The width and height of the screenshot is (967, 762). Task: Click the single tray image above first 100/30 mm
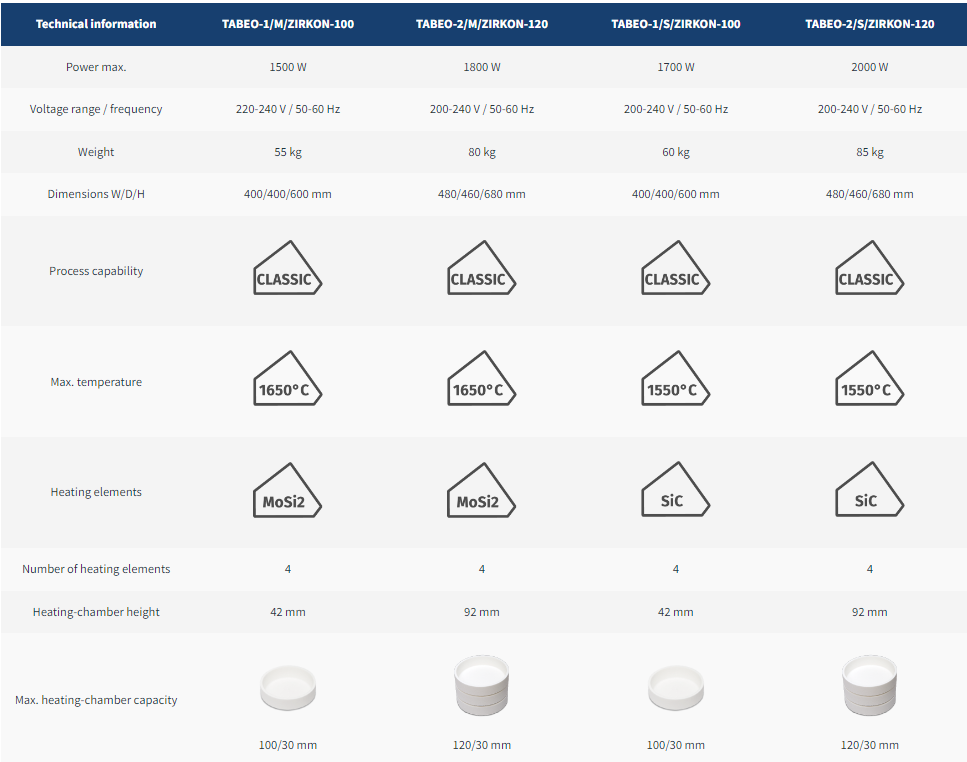pyautogui.click(x=288, y=687)
